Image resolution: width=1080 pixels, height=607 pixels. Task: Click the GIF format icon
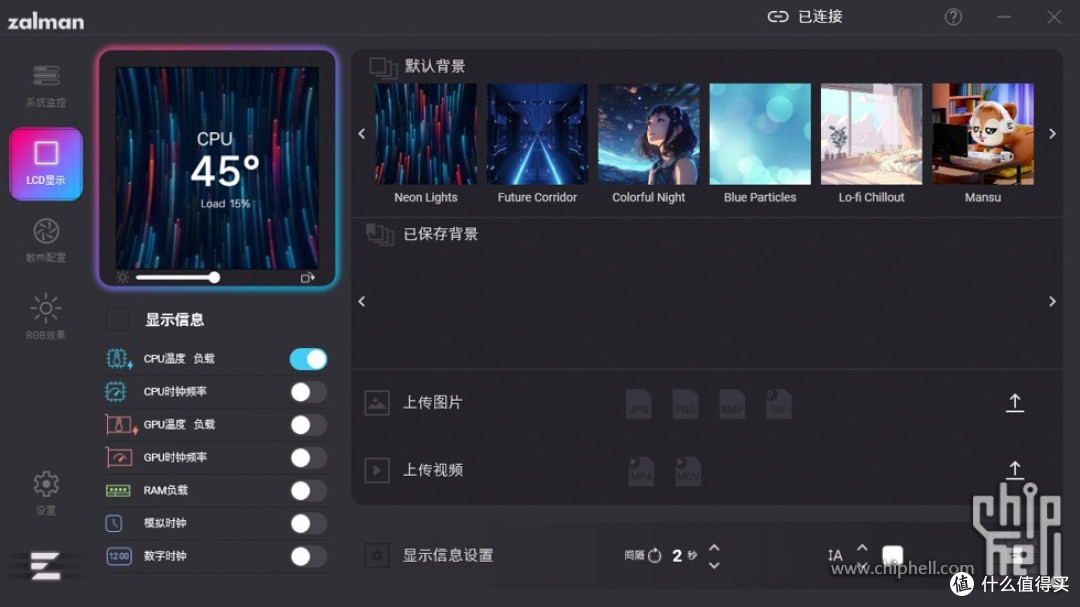pos(779,404)
